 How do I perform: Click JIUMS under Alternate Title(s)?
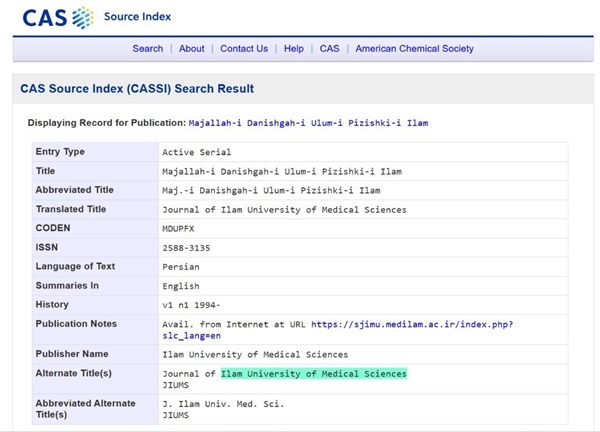point(176,385)
